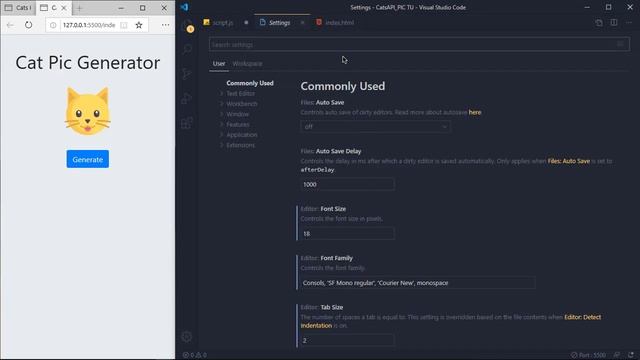Open reading view icon in address bar

click(124, 25)
